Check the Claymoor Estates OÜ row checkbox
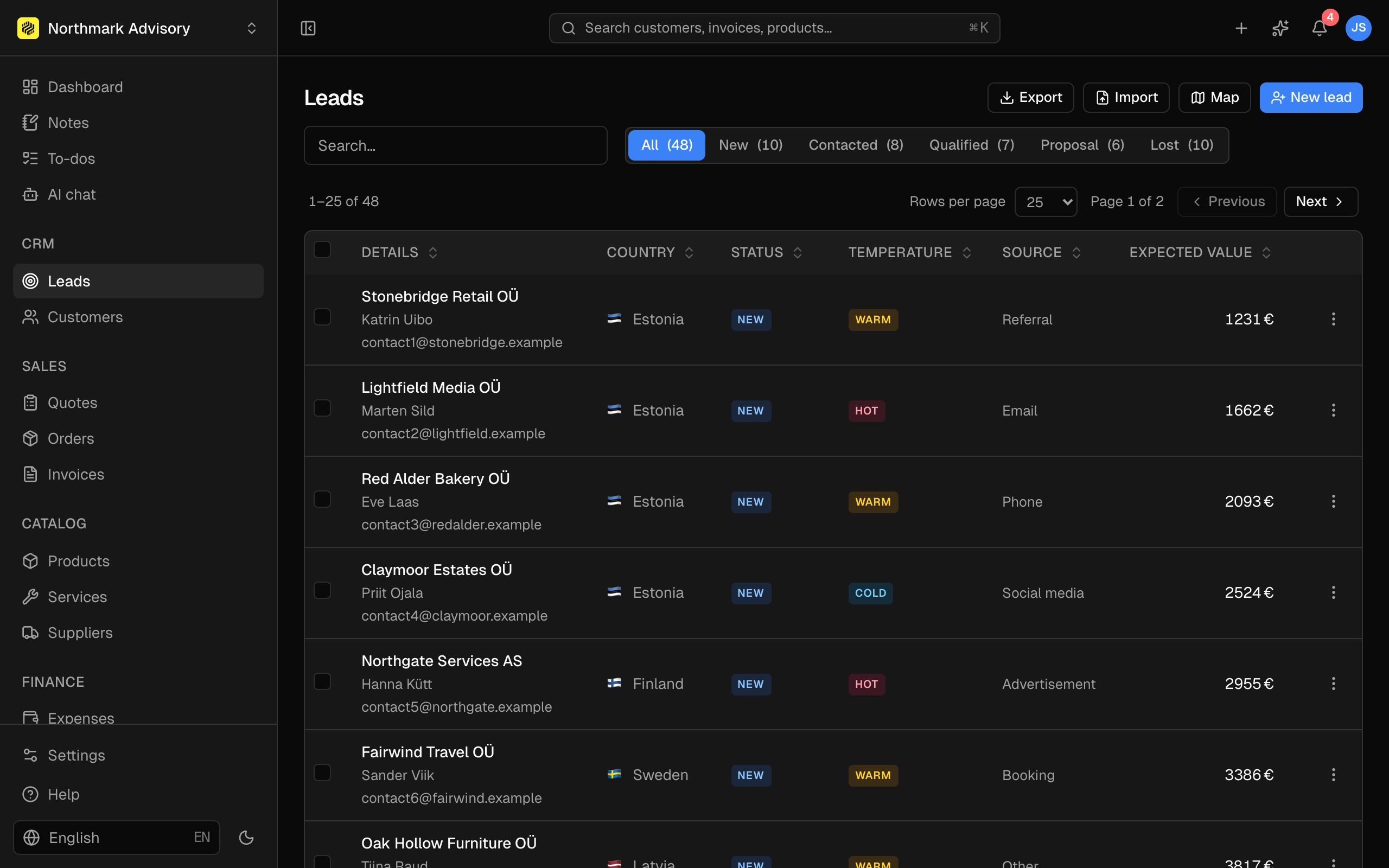Image resolution: width=1389 pixels, height=868 pixels. click(323, 590)
